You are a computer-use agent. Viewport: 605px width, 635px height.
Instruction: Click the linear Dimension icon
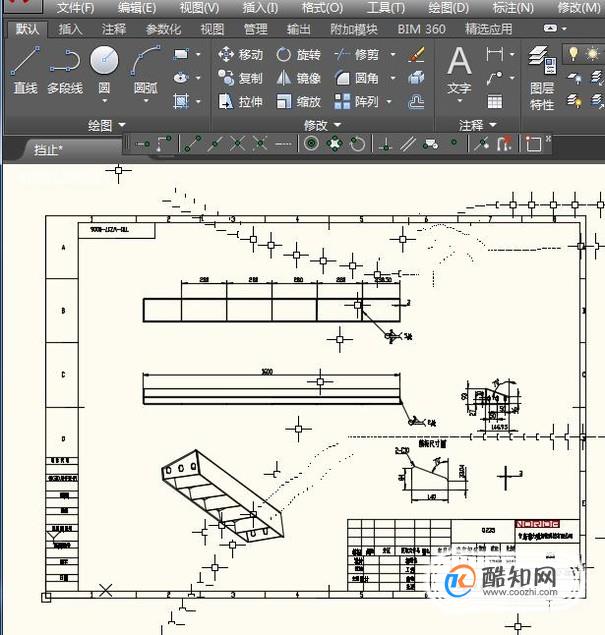494,54
